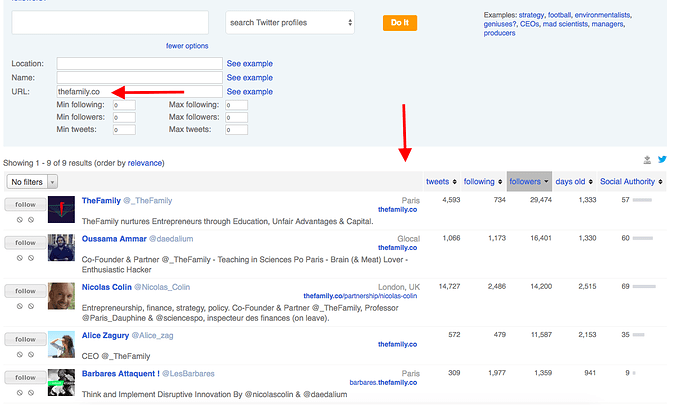690x405 pixels.
Task: Click the orange Do It button
Action: click(x=400, y=23)
